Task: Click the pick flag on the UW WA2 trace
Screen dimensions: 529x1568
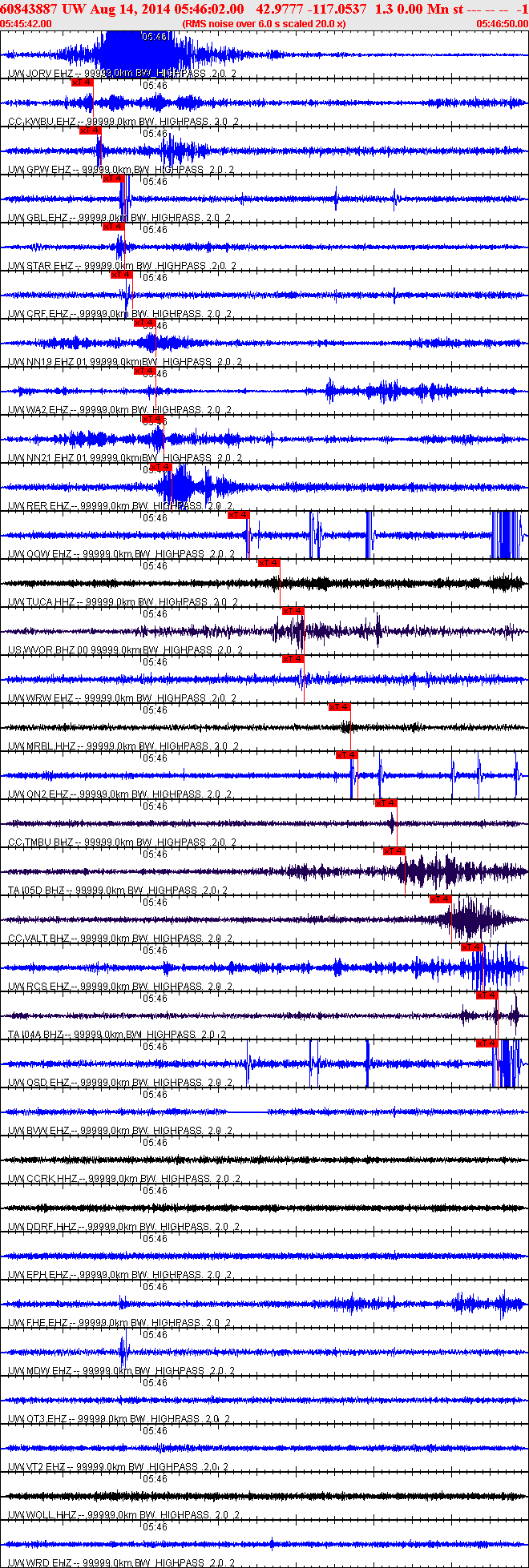Action: (145, 371)
